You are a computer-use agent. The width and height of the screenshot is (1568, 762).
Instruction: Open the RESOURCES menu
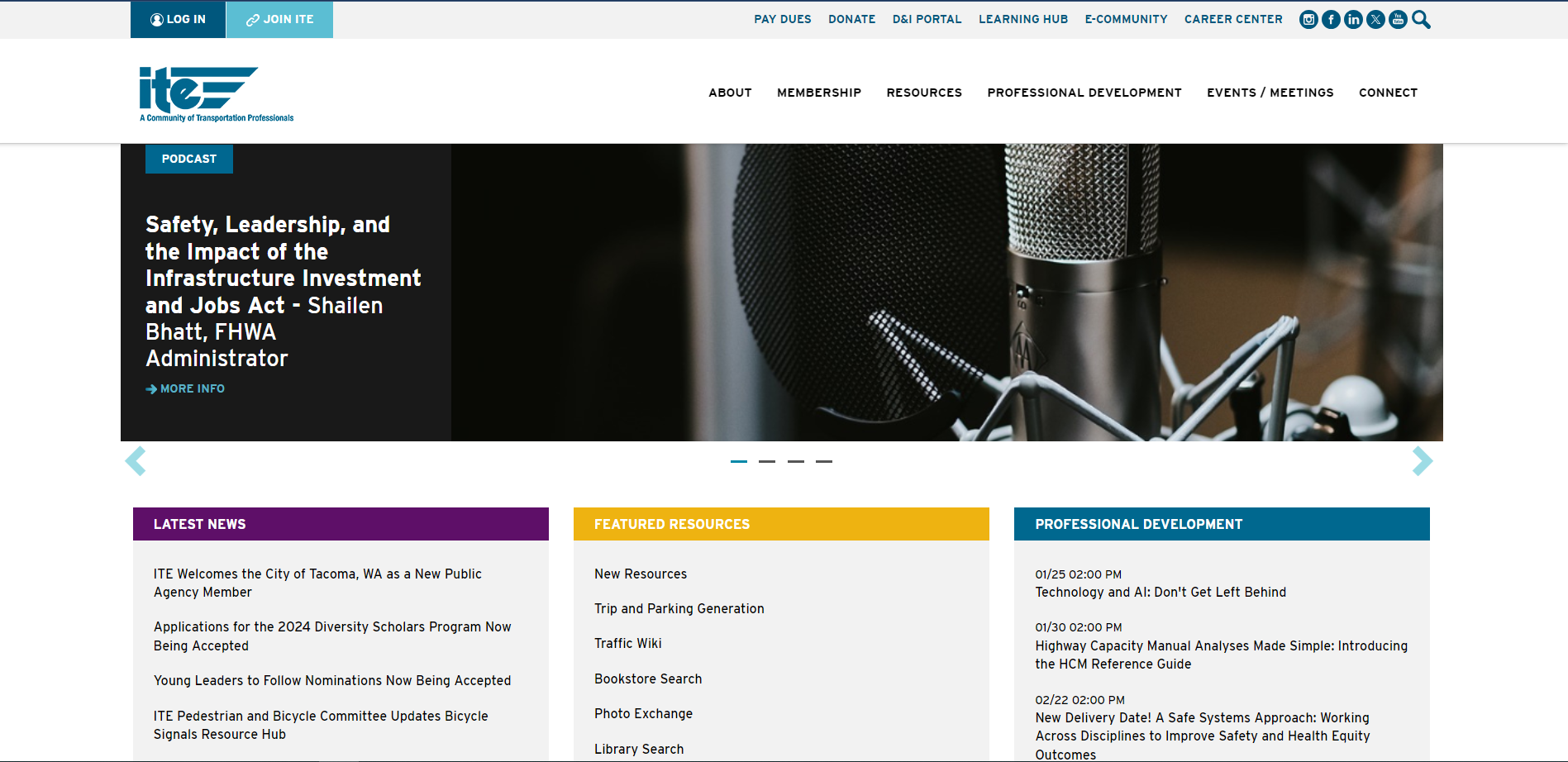(924, 93)
